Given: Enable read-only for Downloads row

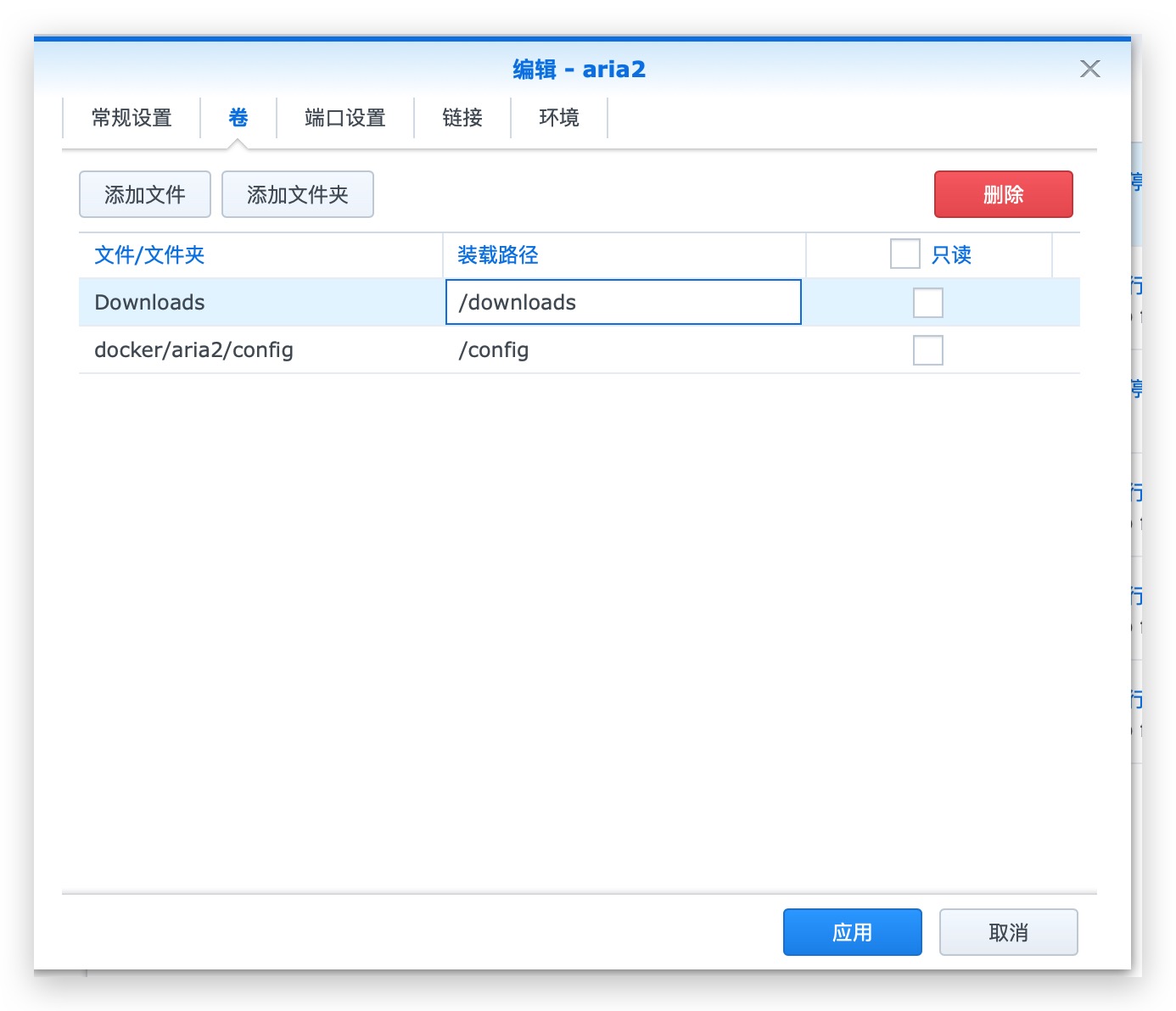Looking at the screenshot, I should pos(928,303).
